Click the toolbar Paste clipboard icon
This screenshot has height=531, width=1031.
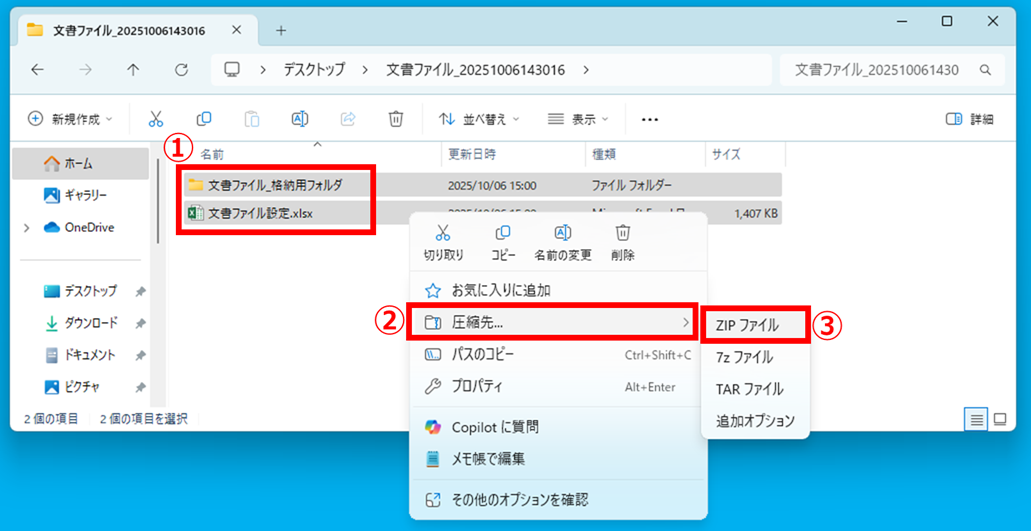(252, 119)
